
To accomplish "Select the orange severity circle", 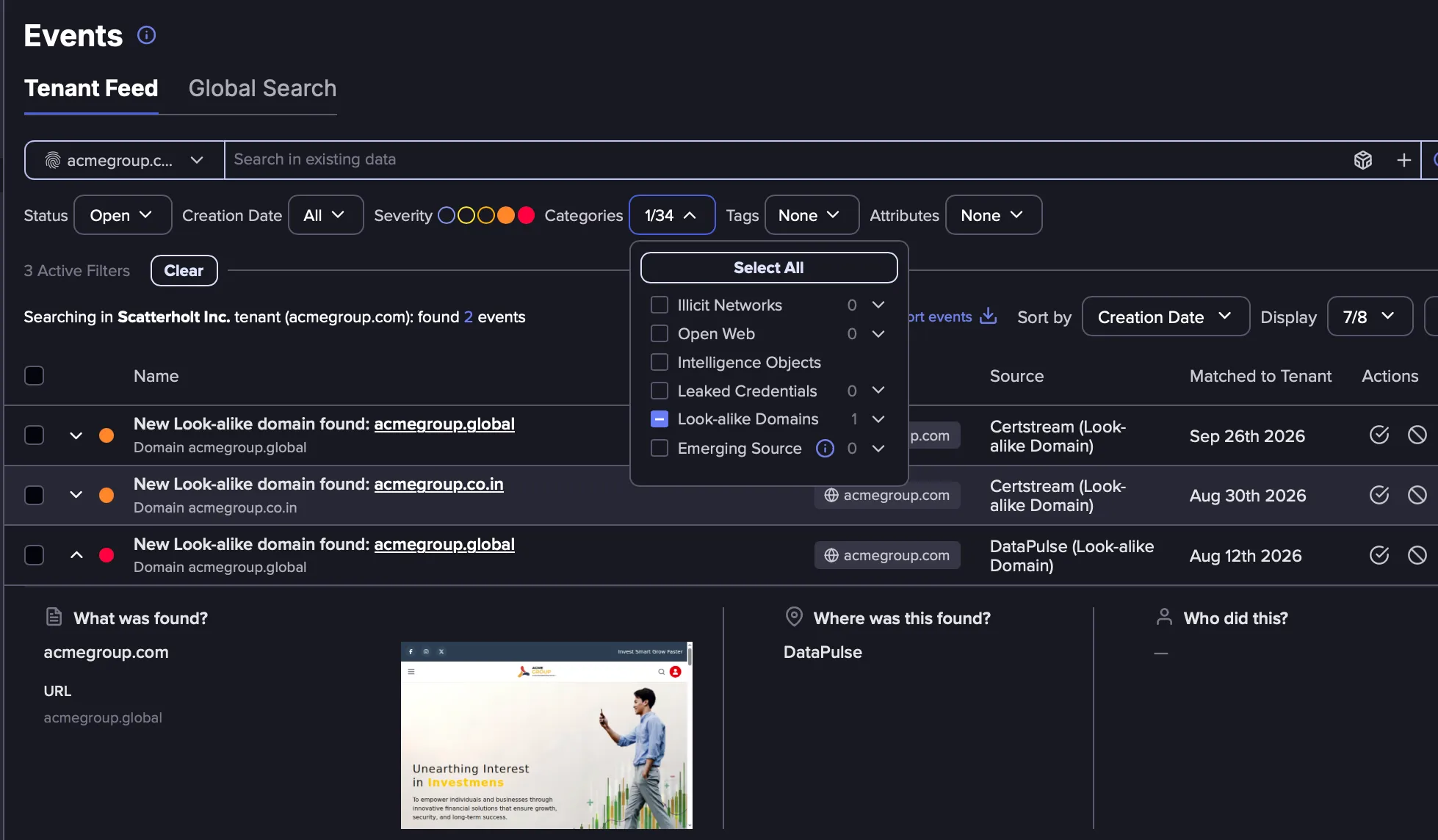I will (x=506, y=215).
